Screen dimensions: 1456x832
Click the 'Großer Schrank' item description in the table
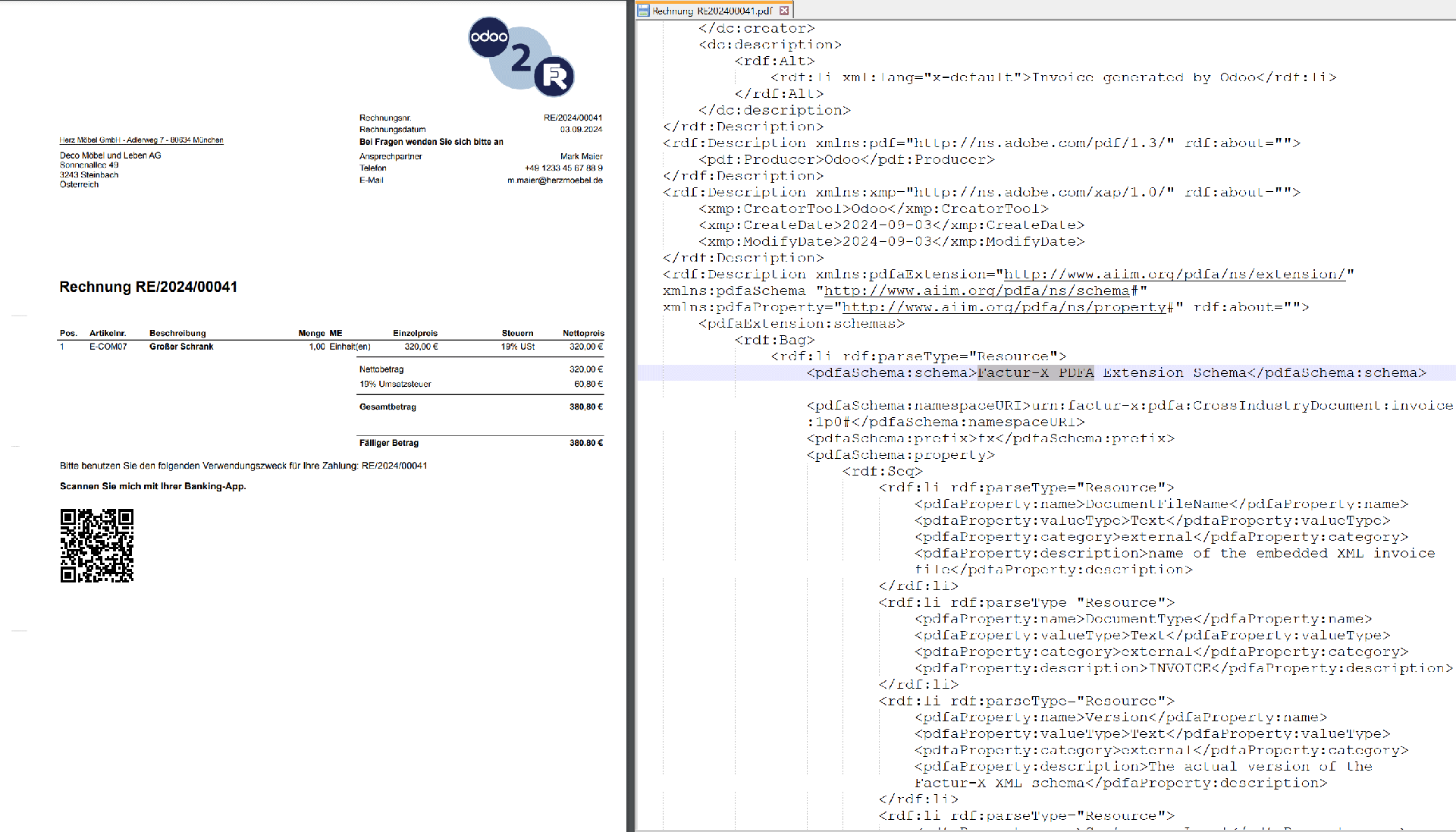[181, 347]
